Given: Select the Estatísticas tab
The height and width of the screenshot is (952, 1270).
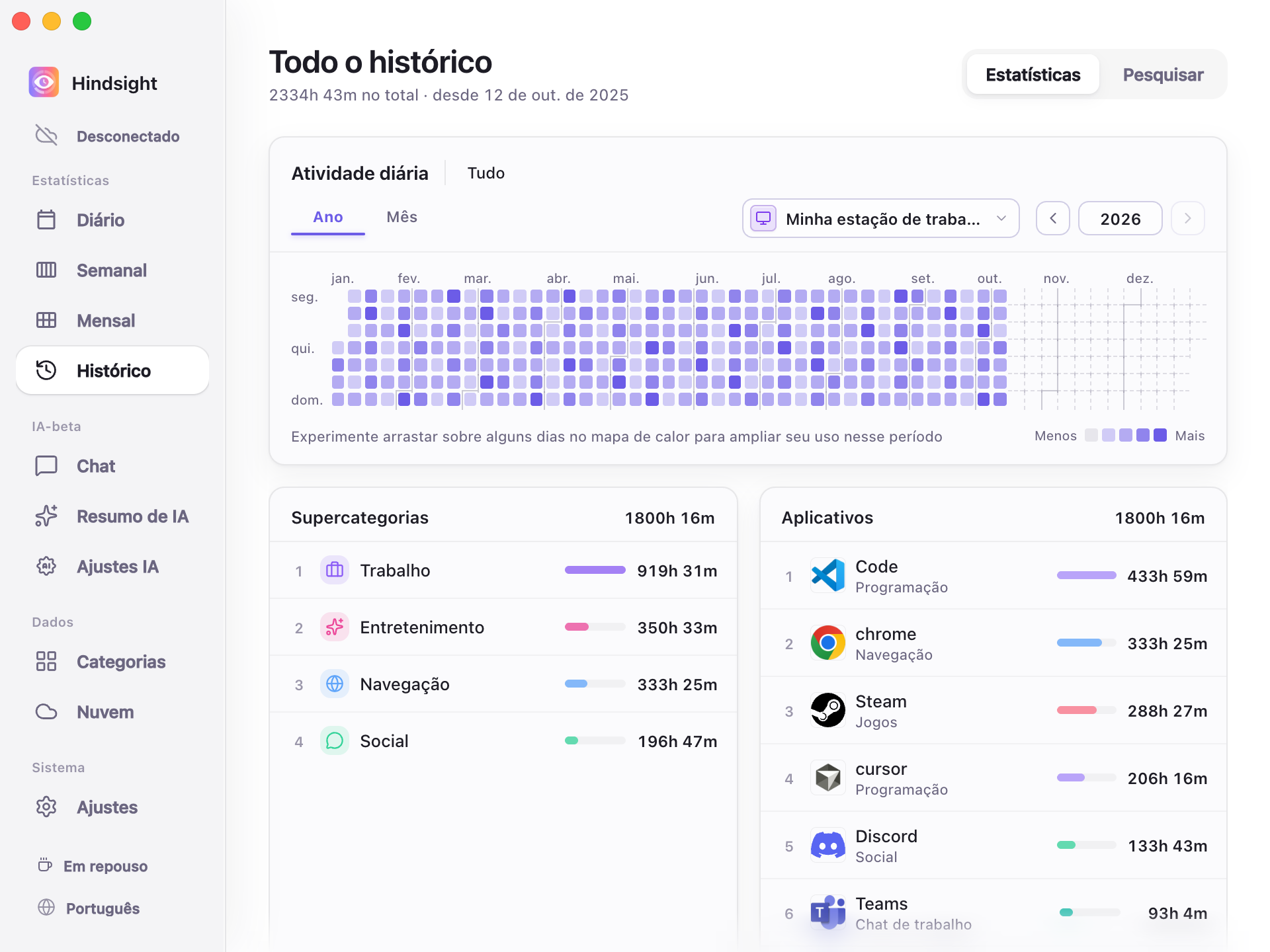Looking at the screenshot, I should (x=1033, y=75).
